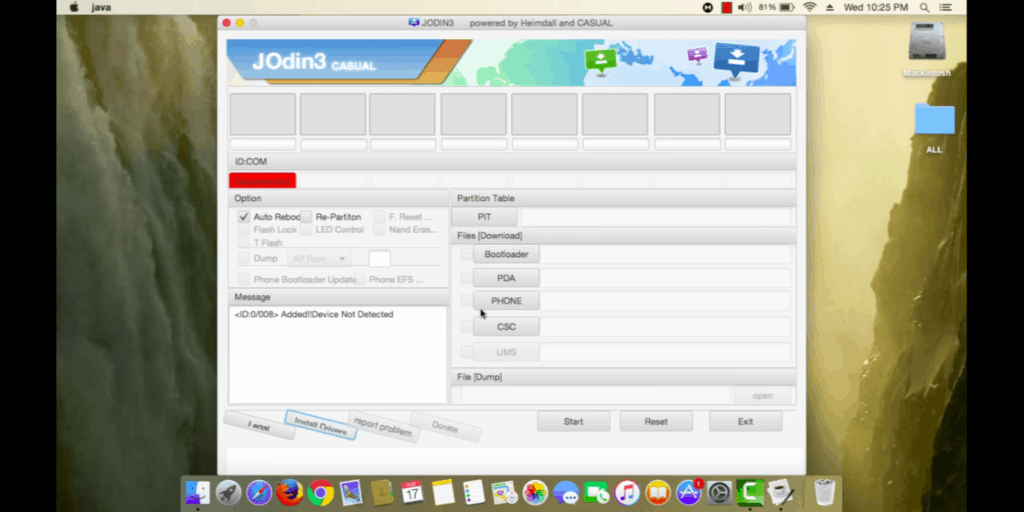Open Calendar icon showing 17
1024x512 pixels.
(x=413, y=492)
